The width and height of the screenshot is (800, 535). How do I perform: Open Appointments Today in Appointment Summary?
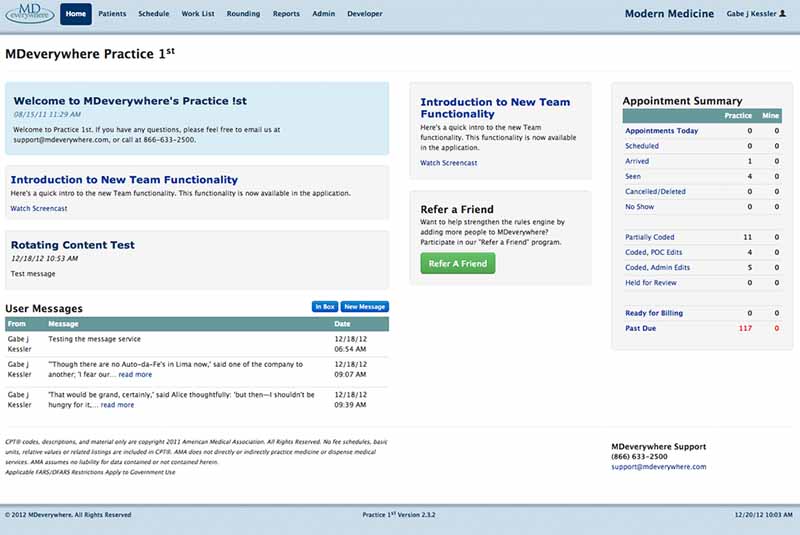[x=662, y=131]
